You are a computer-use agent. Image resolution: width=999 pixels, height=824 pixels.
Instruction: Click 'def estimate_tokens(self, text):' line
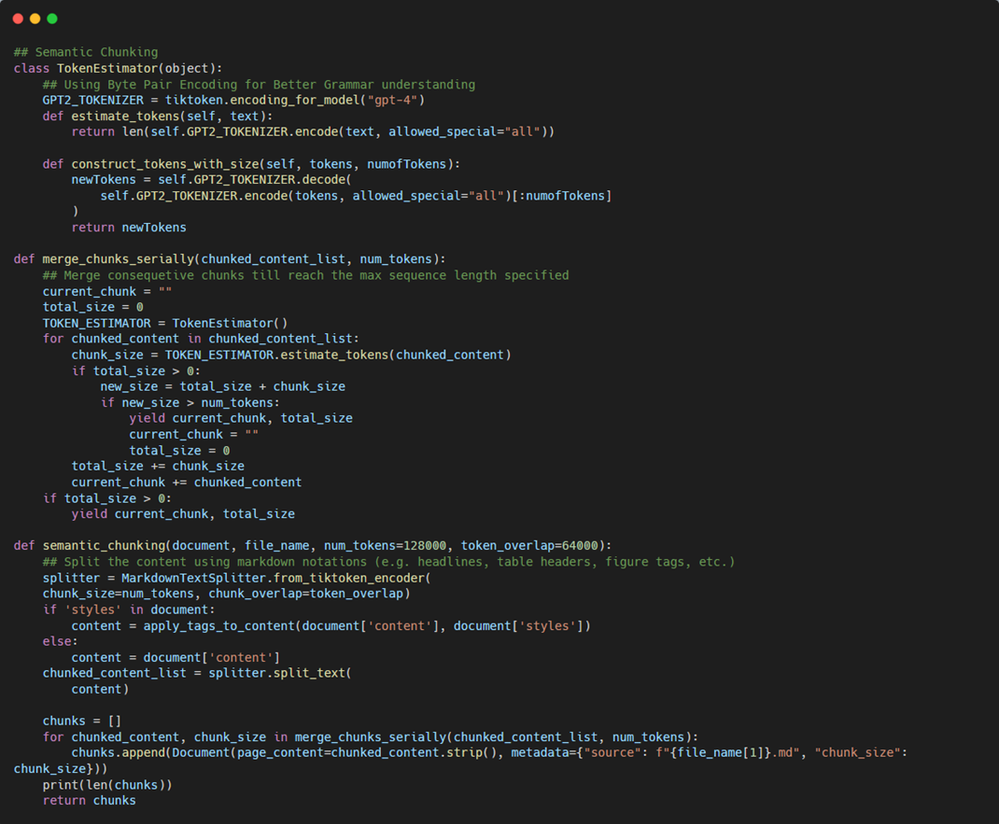click(157, 116)
